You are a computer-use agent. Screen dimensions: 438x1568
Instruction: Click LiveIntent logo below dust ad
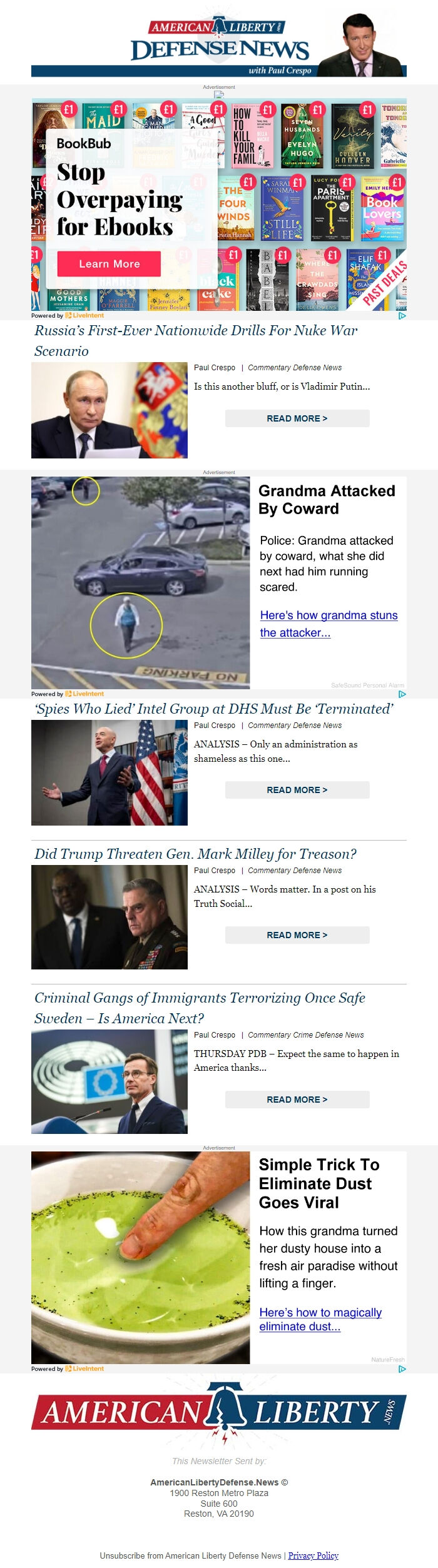coord(84,1369)
